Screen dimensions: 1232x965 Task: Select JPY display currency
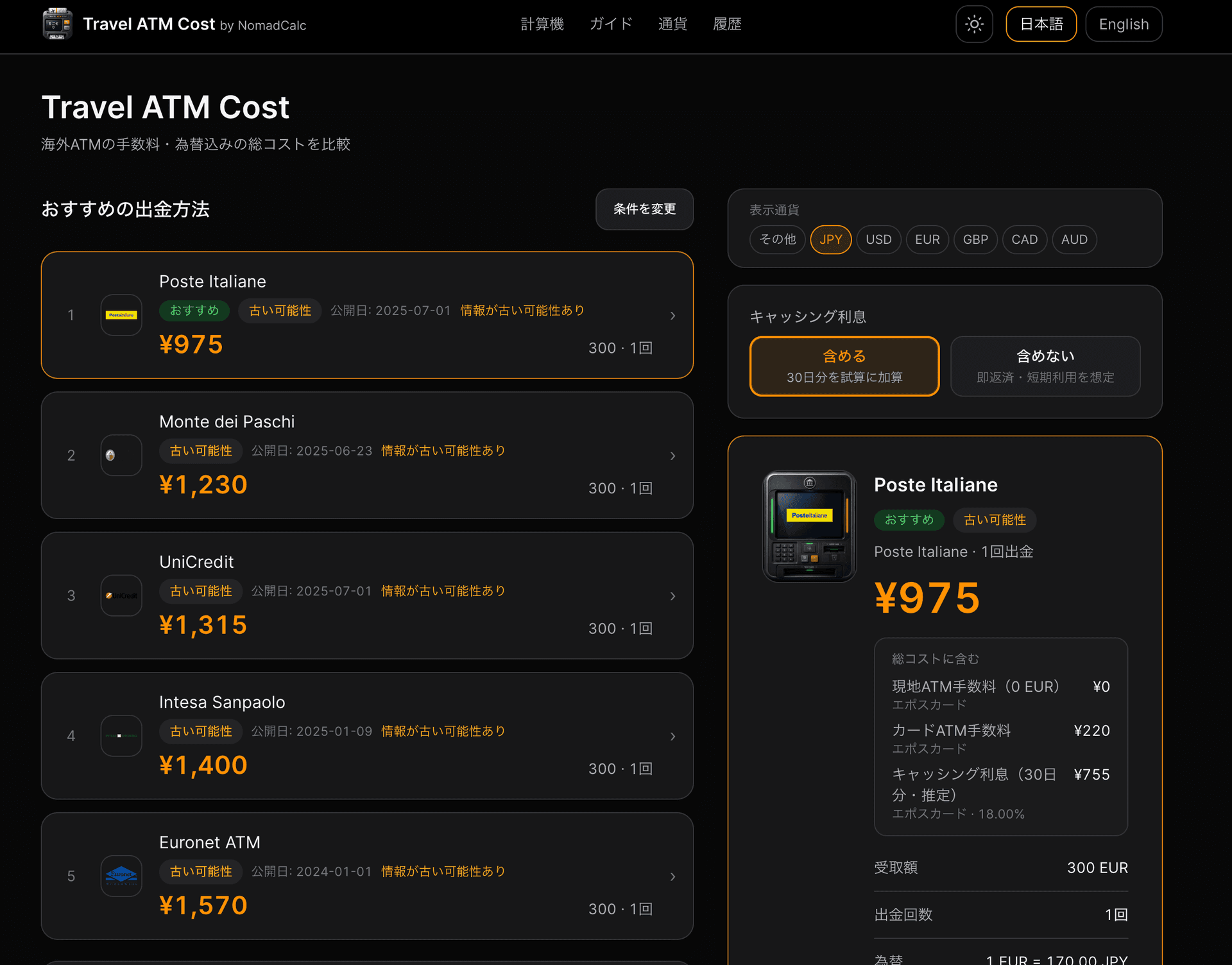point(830,239)
